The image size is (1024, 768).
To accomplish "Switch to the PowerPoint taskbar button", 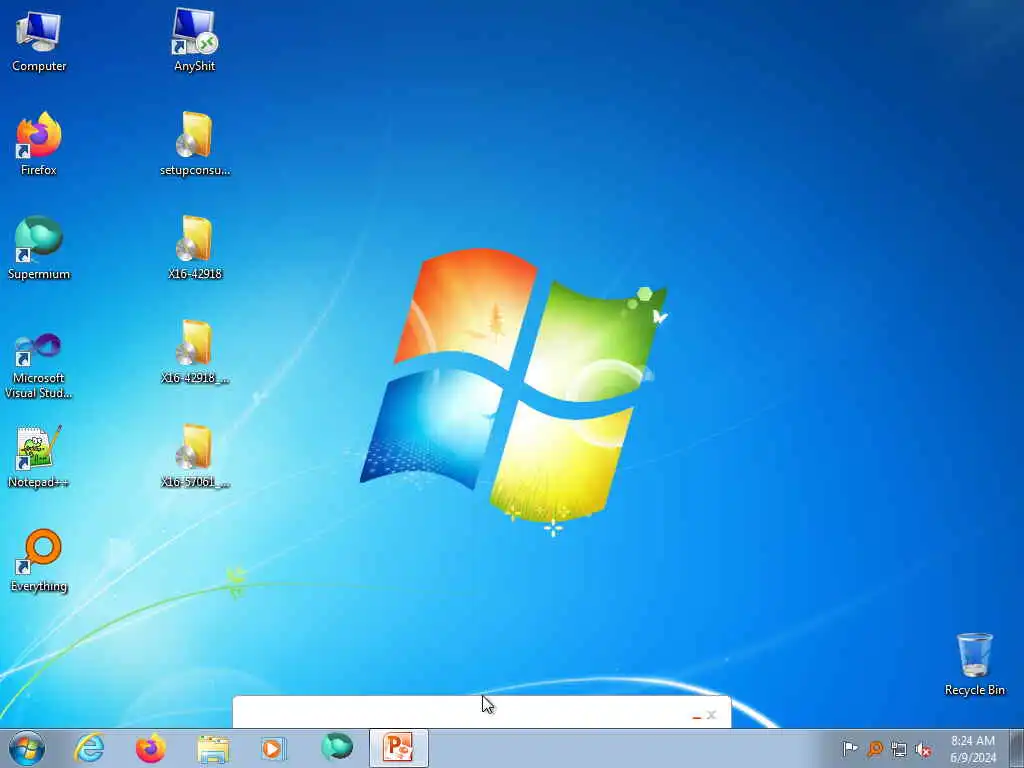I will tap(398, 748).
